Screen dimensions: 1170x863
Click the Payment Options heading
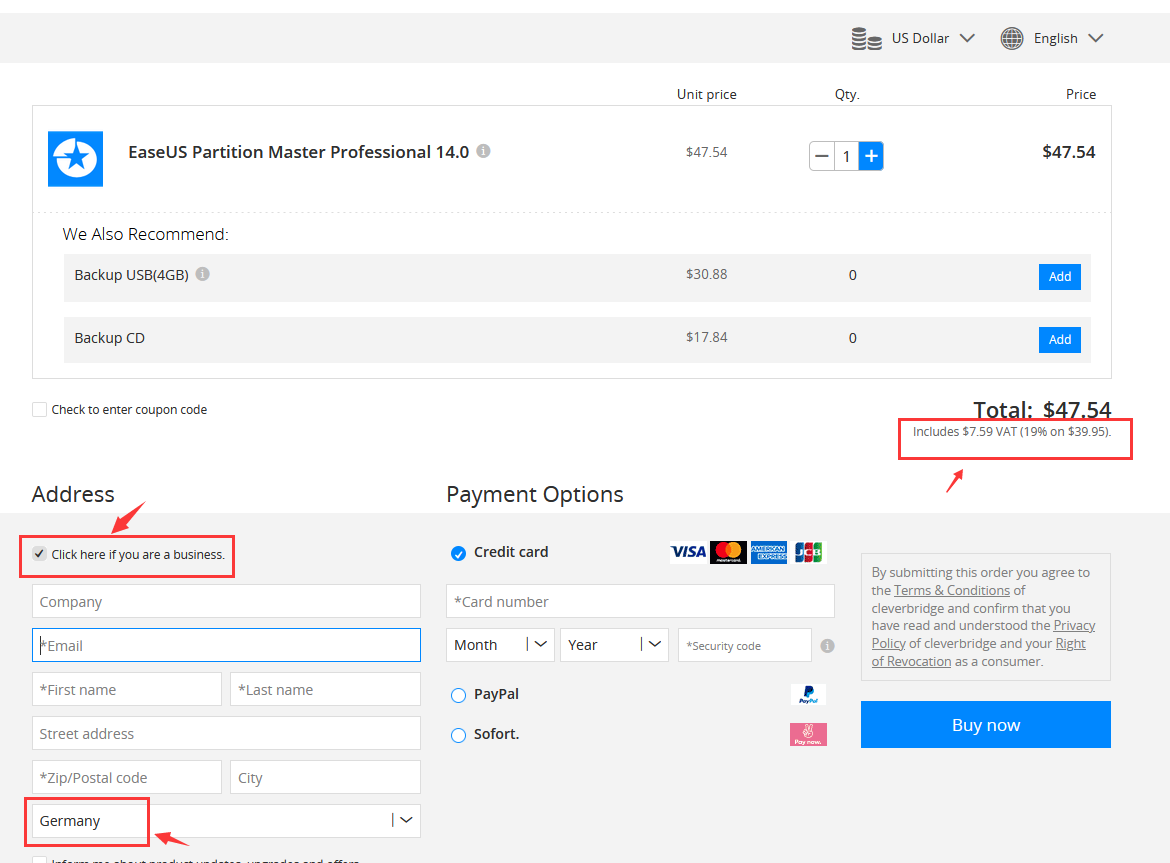click(x=534, y=494)
